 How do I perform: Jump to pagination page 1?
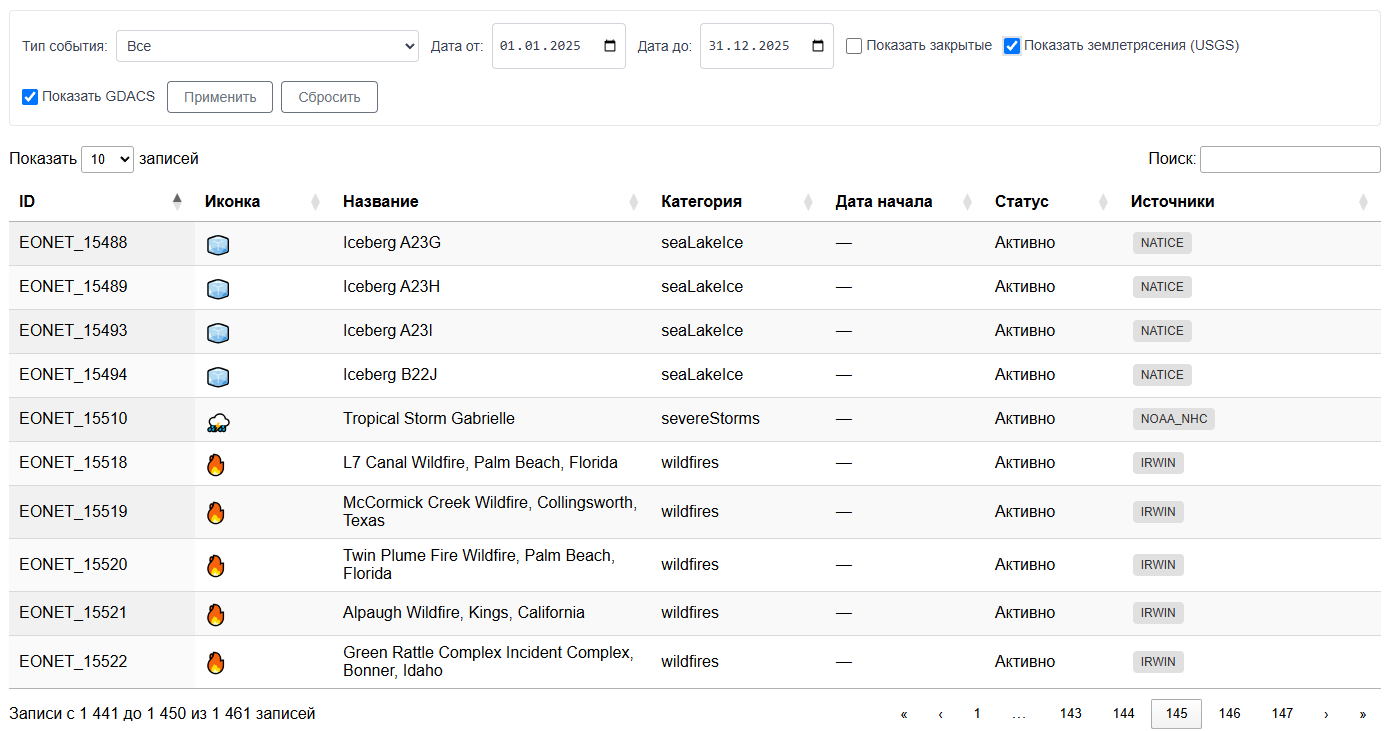977,714
